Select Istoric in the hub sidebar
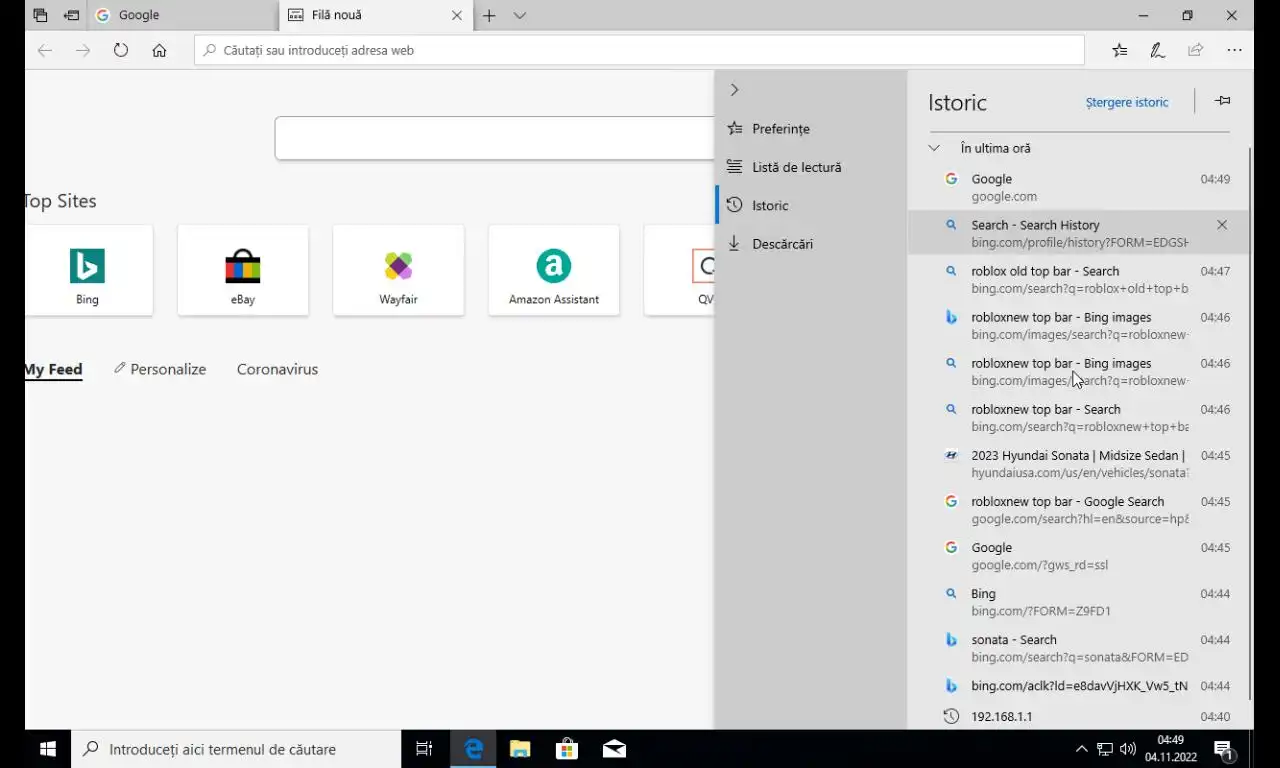Viewport: 1280px width, 768px height. click(811, 205)
